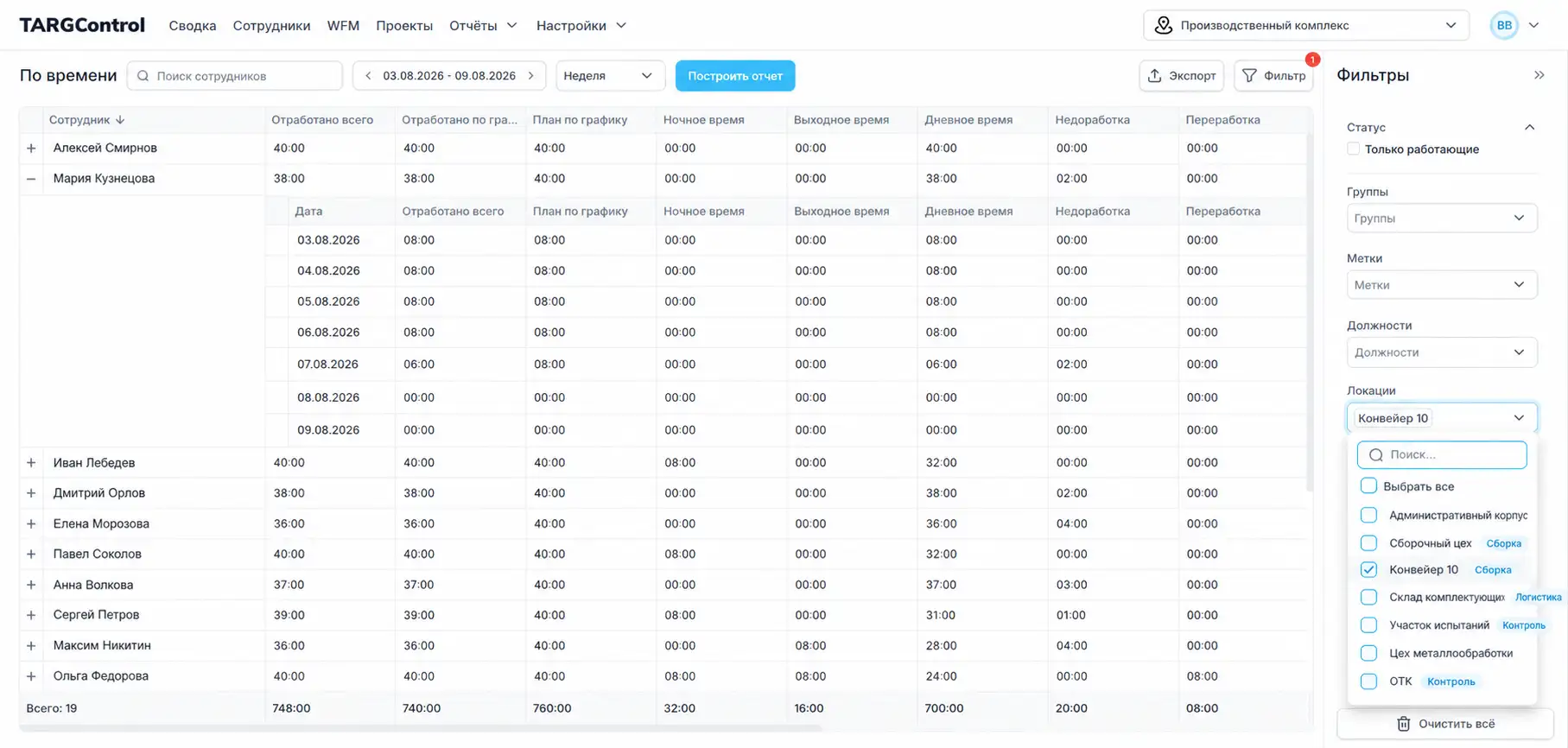This screenshot has width=1568, height=748.
Task: Click the Фильтр button
Action: [1273, 76]
